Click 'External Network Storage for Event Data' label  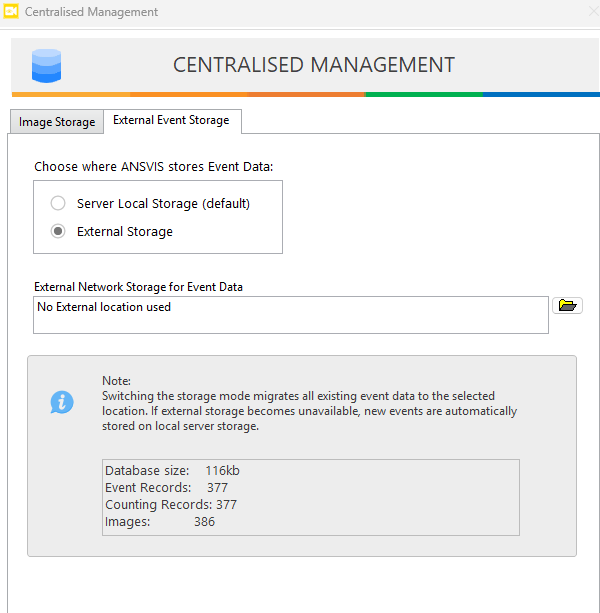[138, 287]
